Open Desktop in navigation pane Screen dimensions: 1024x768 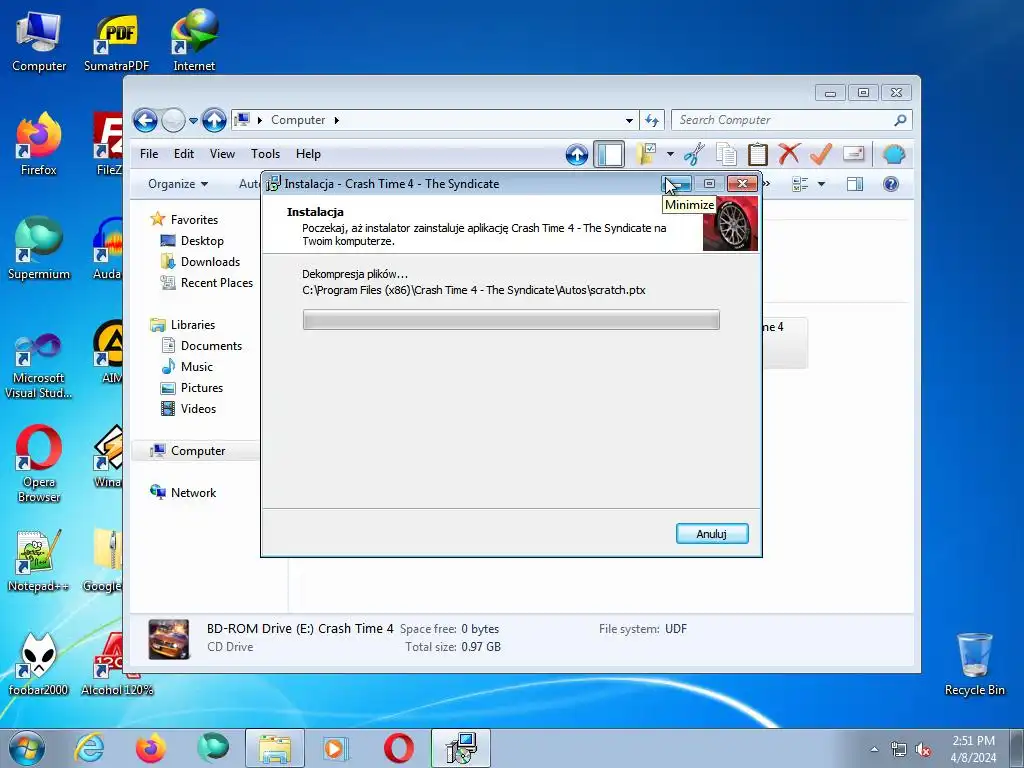[x=202, y=241]
